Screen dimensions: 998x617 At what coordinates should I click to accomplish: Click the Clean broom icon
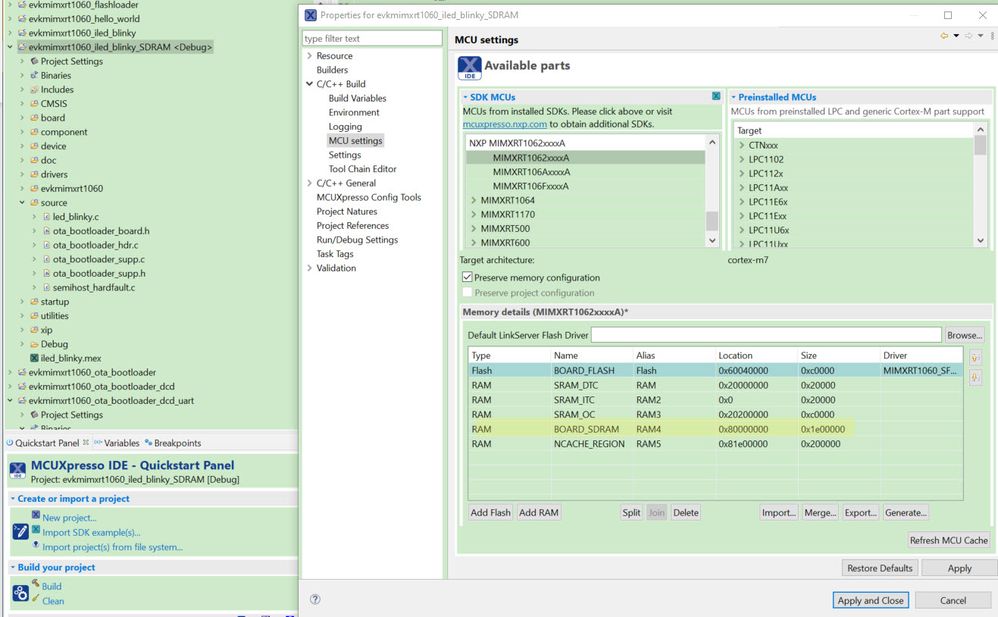coord(35,600)
